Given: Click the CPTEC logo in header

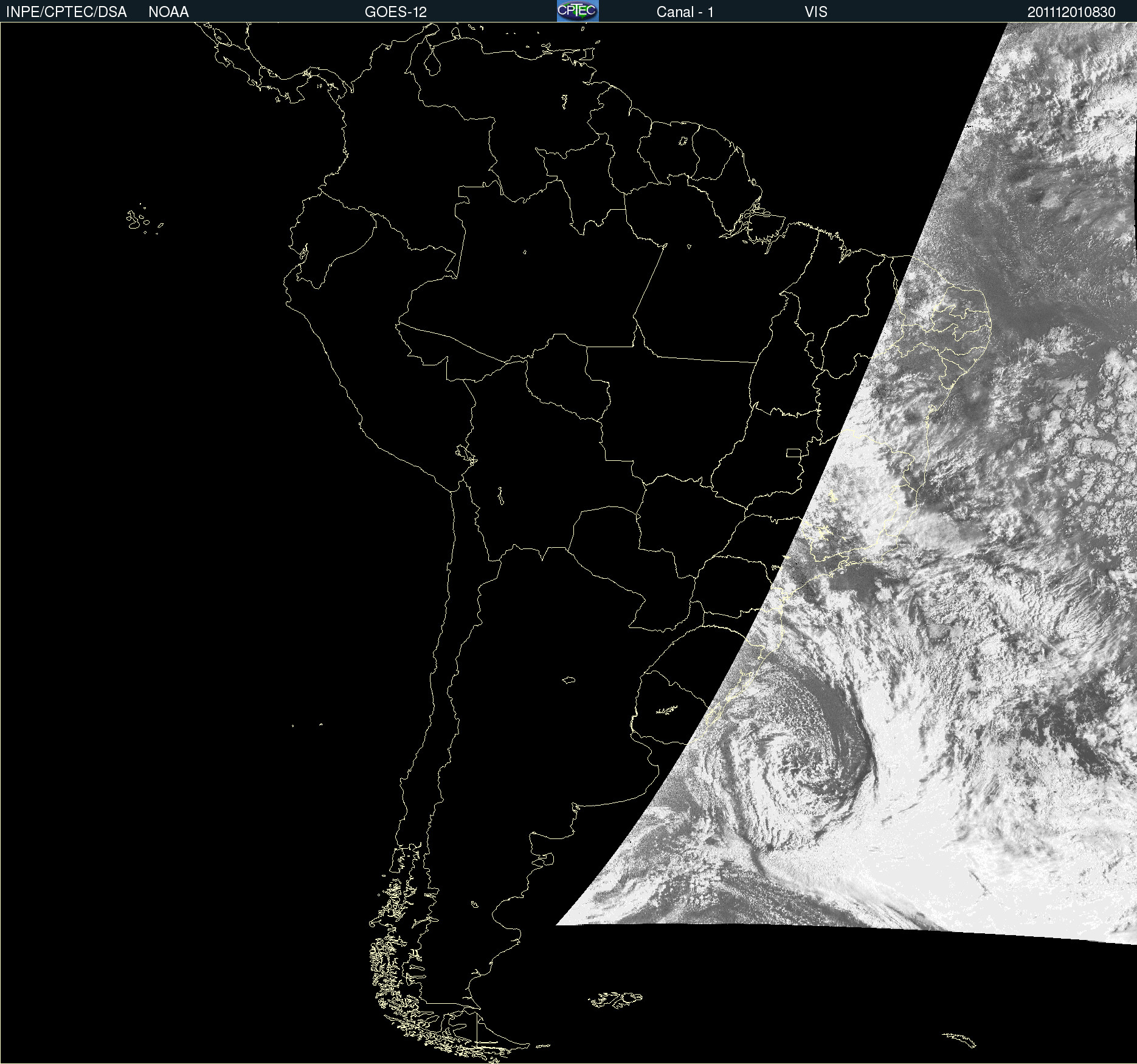Looking at the screenshot, I should (x=578, y=11).
